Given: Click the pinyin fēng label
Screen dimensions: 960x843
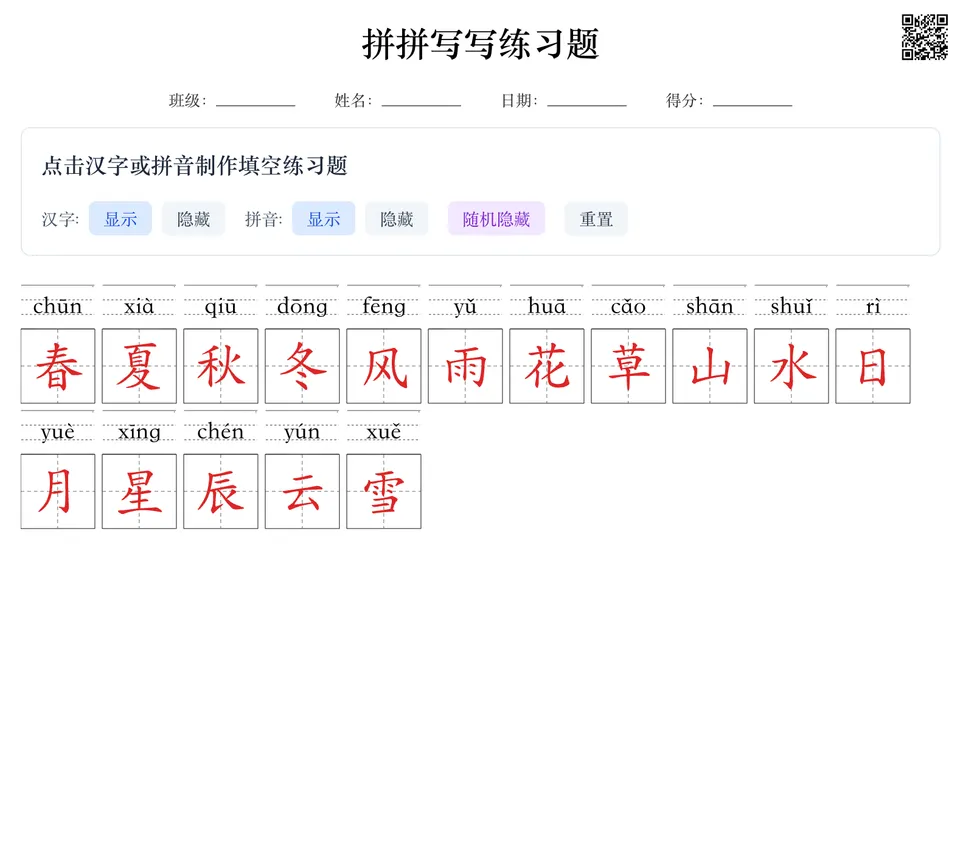Looking at the screenshot, I should click(384, 305).
